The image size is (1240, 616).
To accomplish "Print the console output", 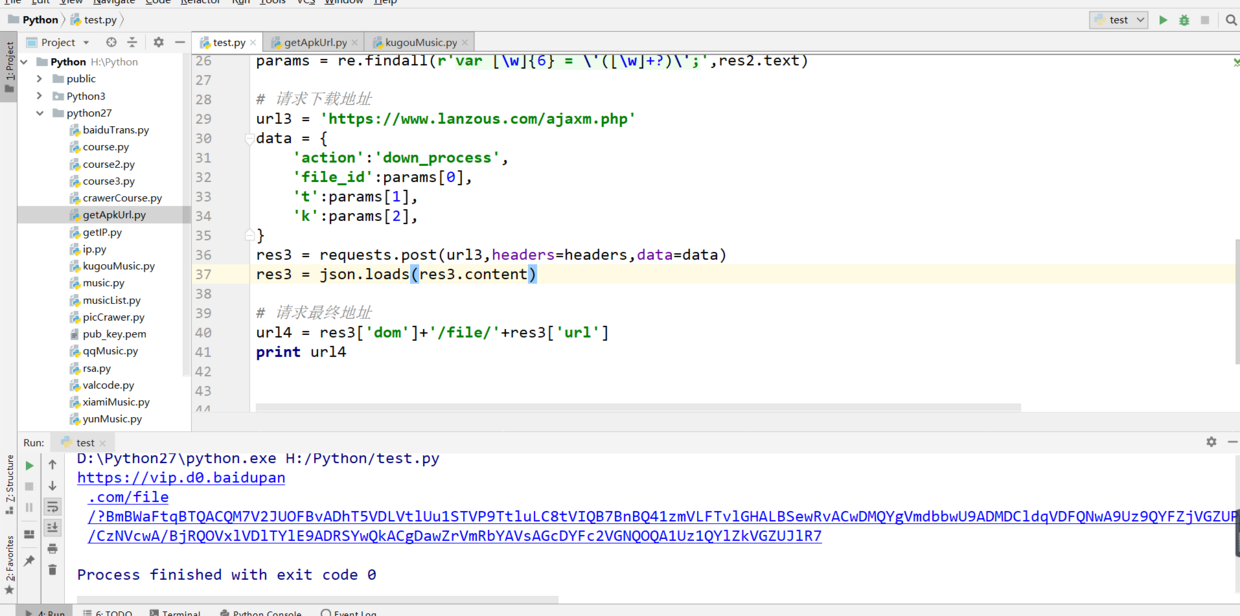I will tap(53, 548).
